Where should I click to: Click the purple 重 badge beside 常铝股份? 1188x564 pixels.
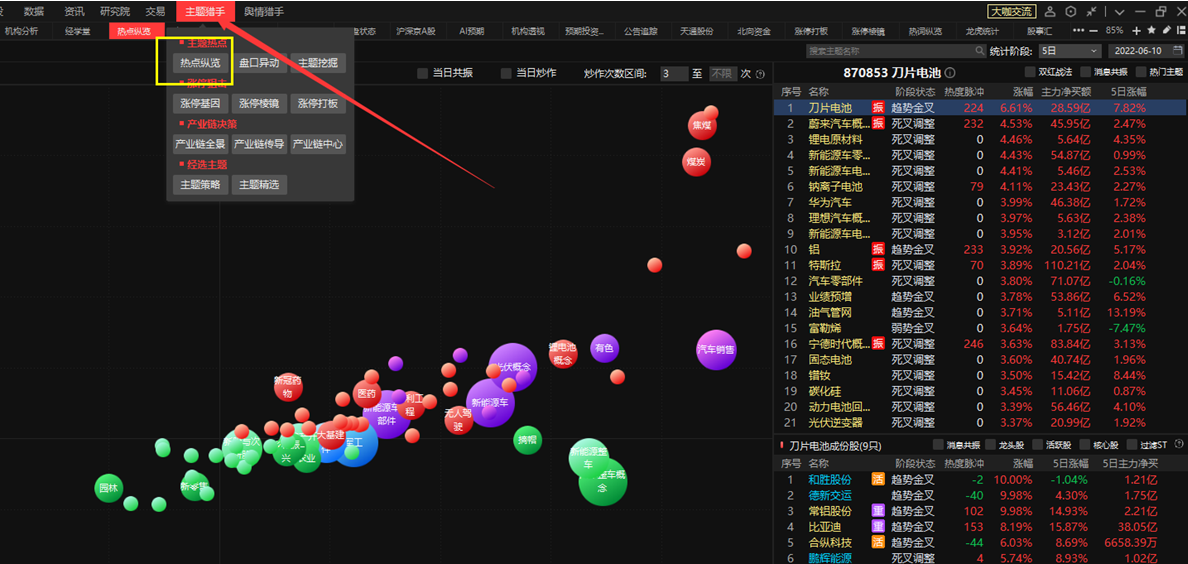[878, 511]
